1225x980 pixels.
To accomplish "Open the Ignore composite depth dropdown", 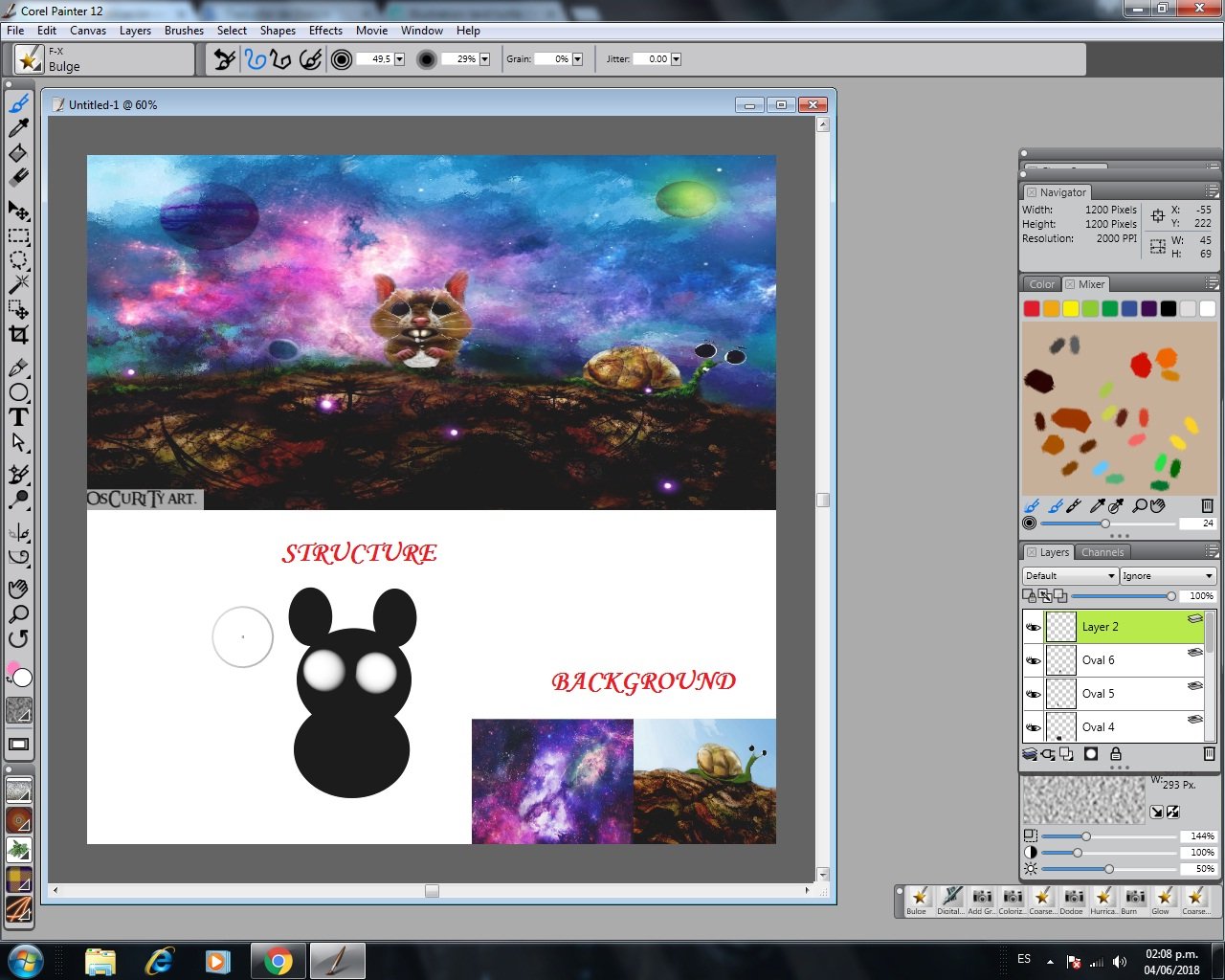I will coord(1168,576).
